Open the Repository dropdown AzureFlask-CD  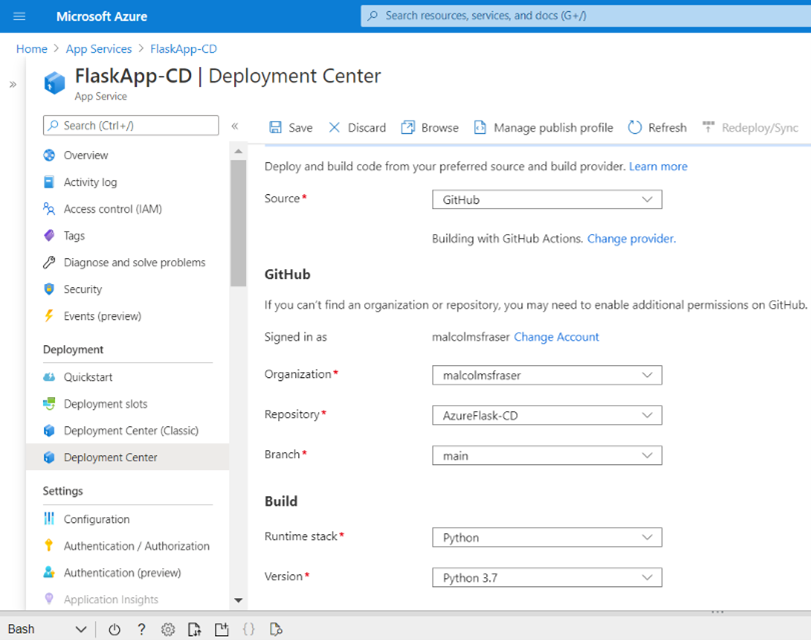pos(547,415)
